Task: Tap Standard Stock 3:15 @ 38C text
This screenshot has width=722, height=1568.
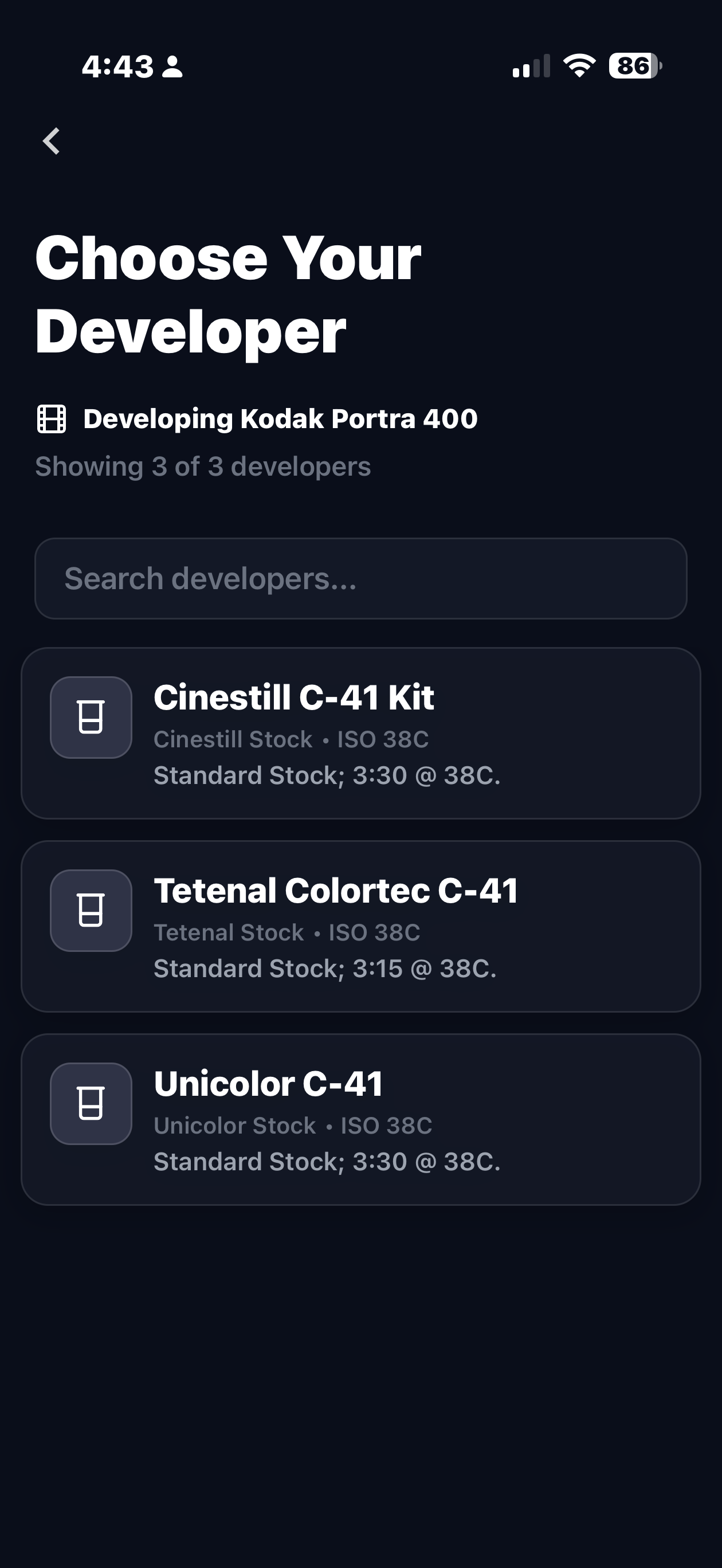Action: point(324,969)
